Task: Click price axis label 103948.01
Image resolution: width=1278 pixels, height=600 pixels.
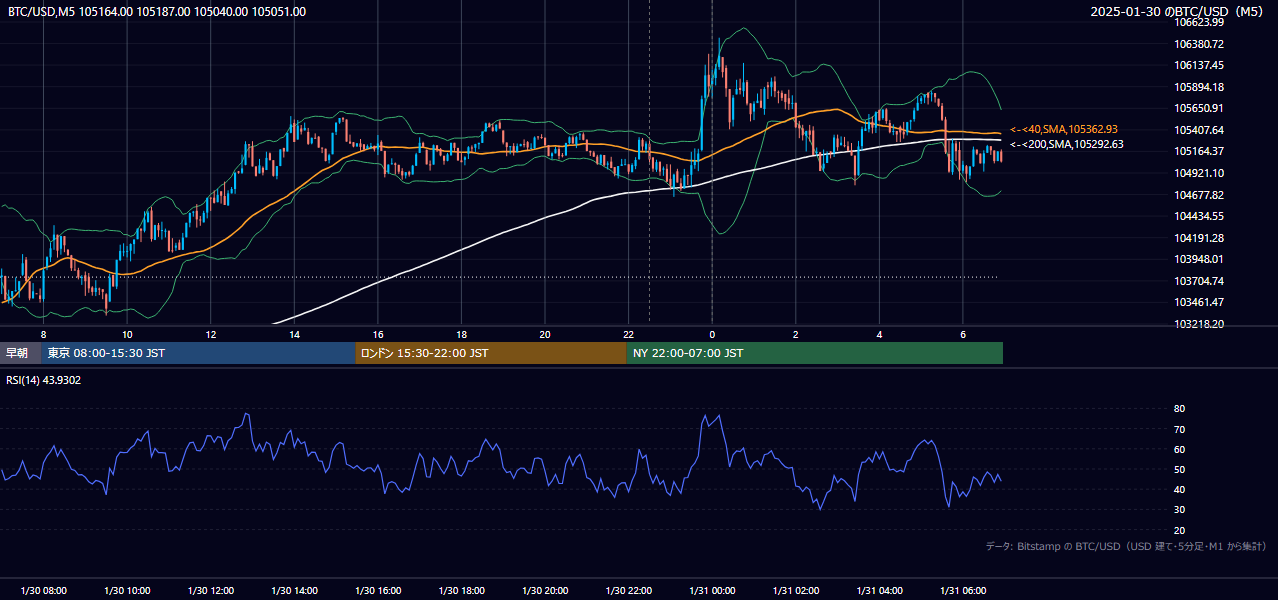Action: [1199, 259]
